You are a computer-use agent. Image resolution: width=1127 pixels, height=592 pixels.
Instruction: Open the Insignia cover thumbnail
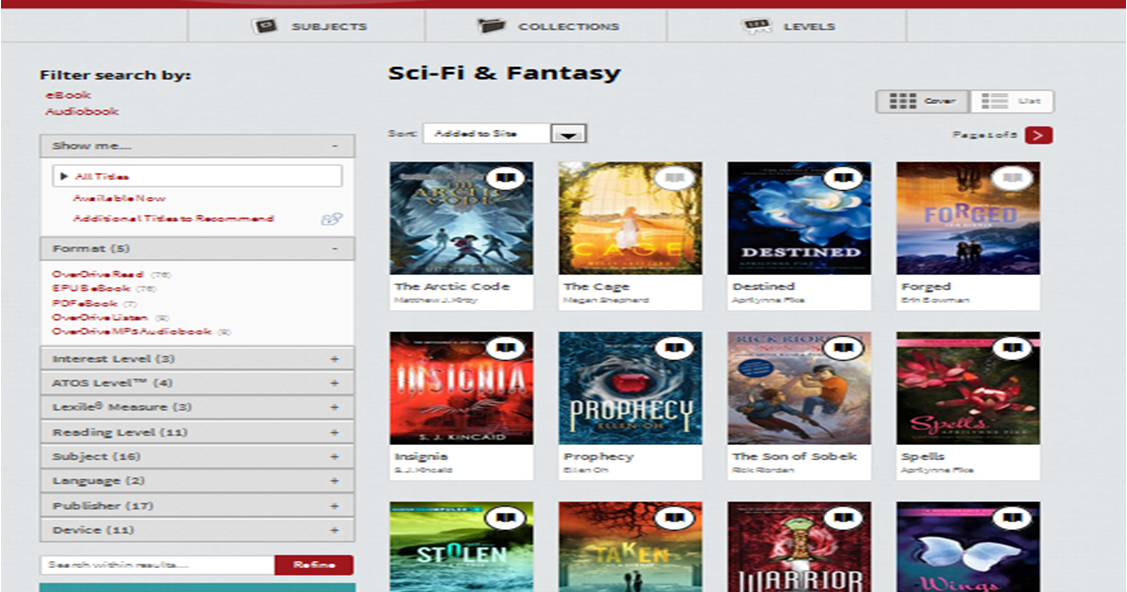coord(461,388)
